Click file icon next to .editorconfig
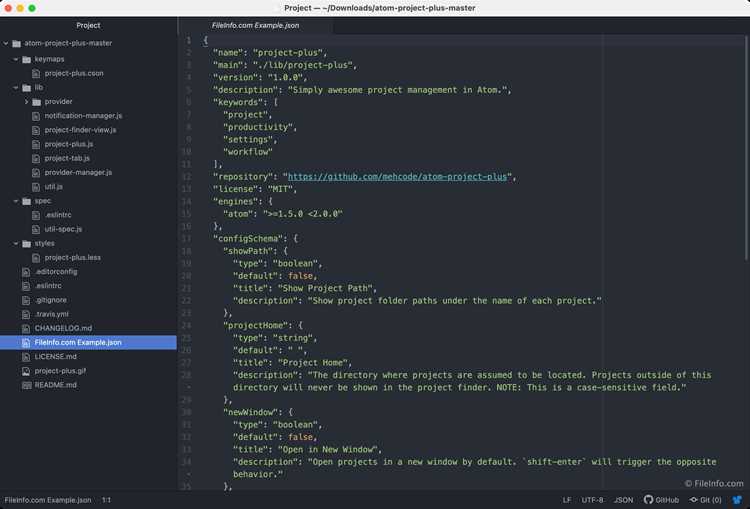The width and height of the screenshot is (750, 509). click(x=26, y=272)
